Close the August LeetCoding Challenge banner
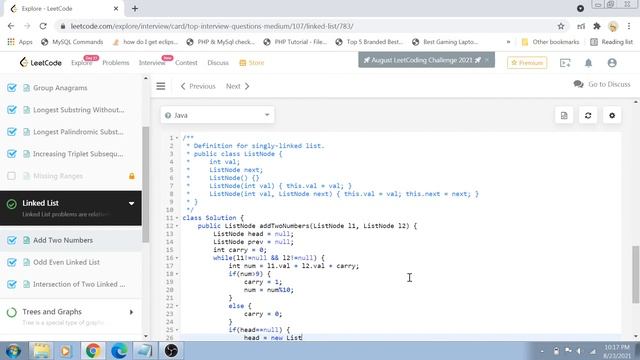The image size is (640, 360). pyautogui.click(x=487, y=60)
